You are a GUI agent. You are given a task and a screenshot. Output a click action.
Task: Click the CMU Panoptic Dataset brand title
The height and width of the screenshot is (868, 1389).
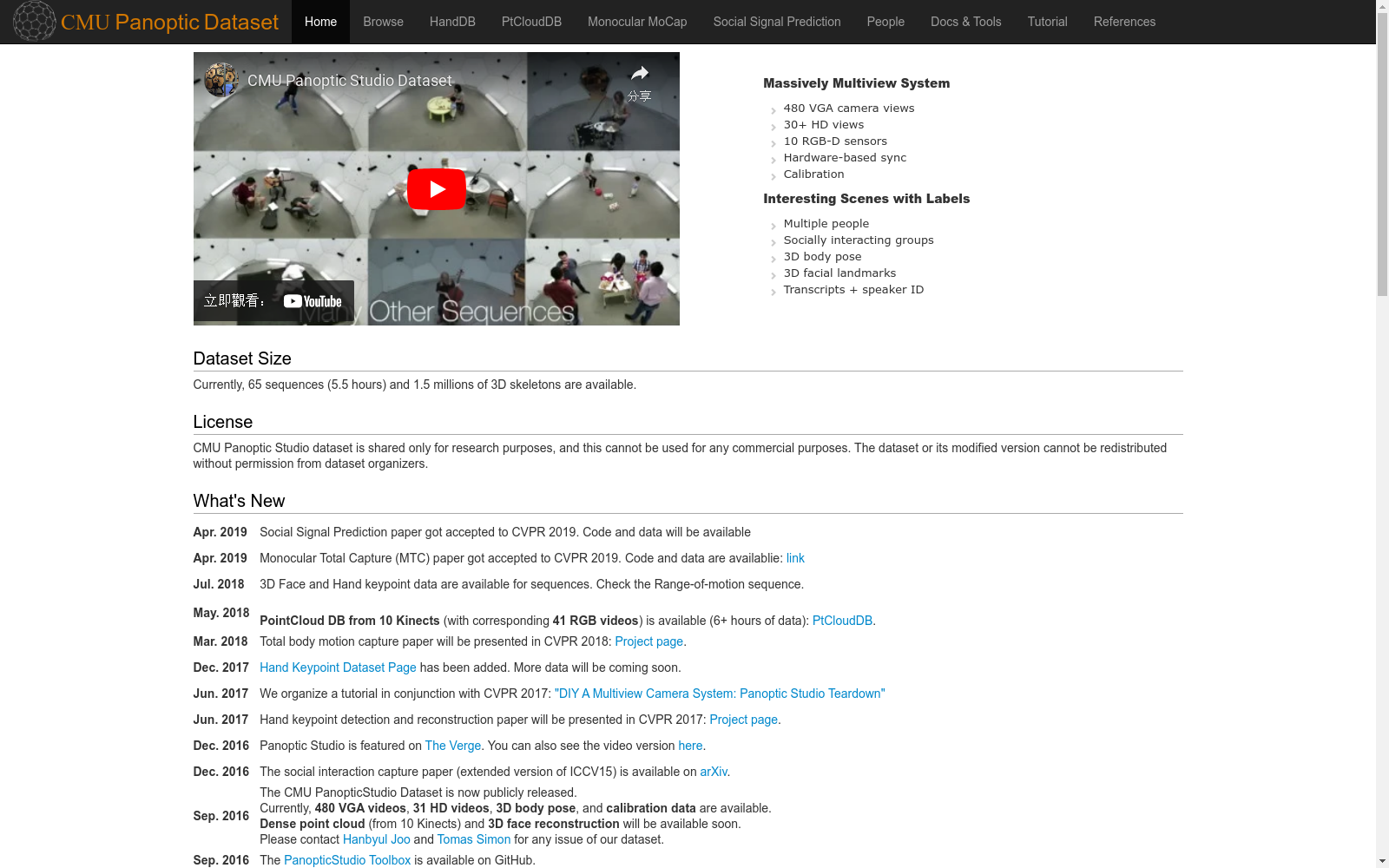pos(169,22)
